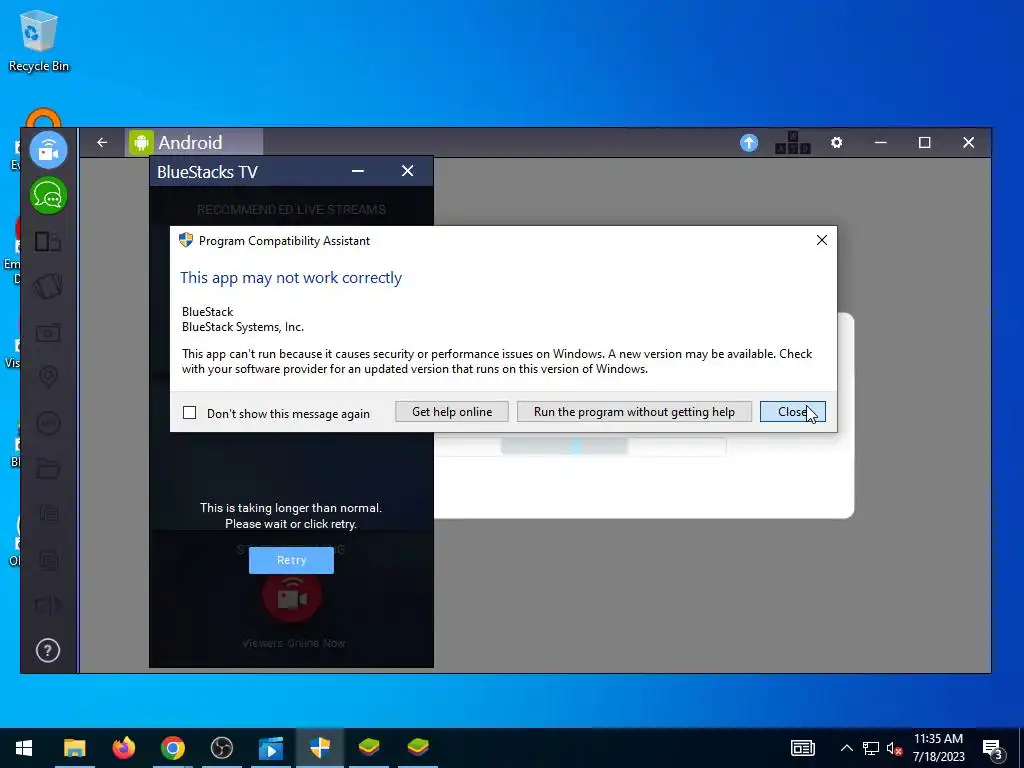Viewport: 1024px width, 768px height.
Task: Launch Firefox from the taskbar
Action: point(123,748)
